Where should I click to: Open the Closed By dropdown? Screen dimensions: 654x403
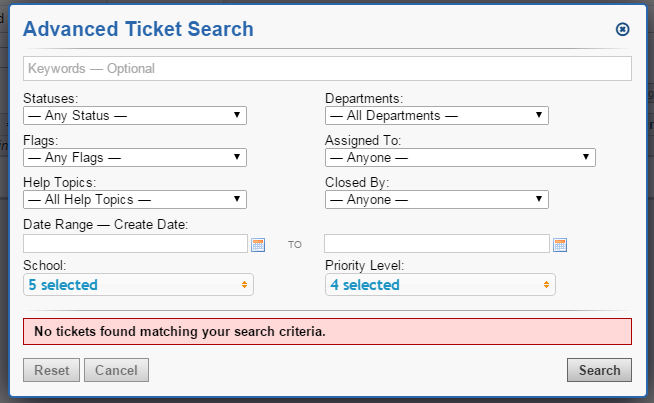click(437, 199)
